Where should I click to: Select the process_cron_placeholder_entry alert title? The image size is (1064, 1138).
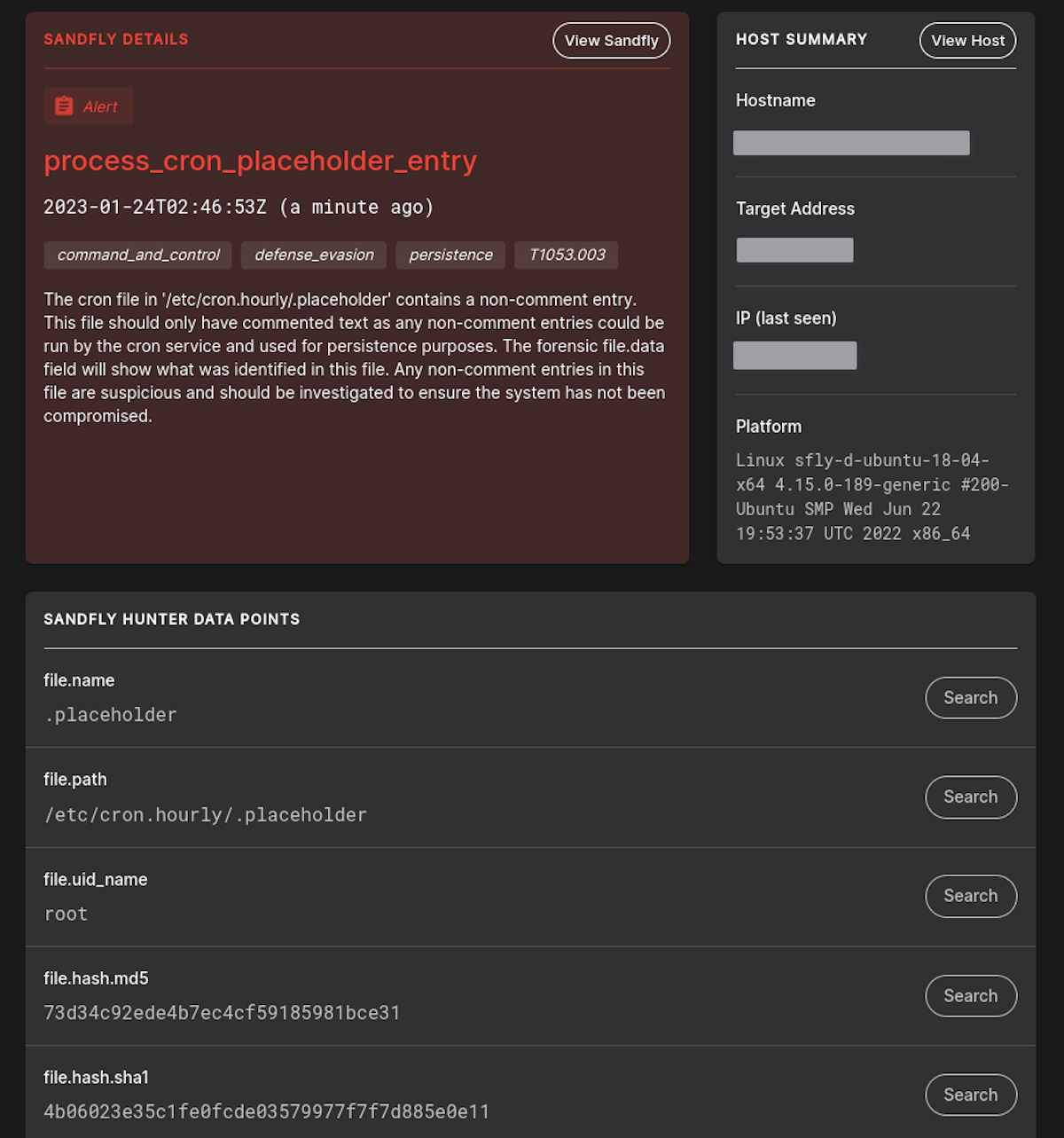(x=260, y=161)
